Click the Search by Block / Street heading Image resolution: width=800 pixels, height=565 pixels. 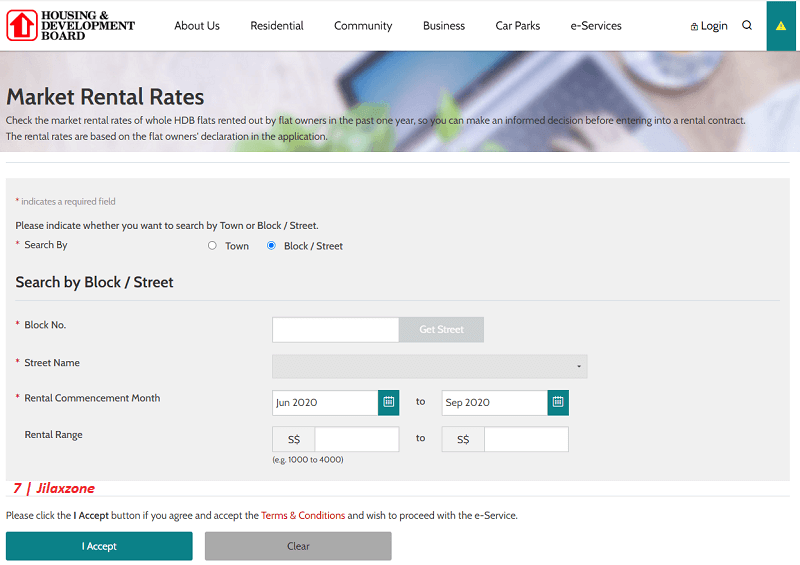coord(94,282)
